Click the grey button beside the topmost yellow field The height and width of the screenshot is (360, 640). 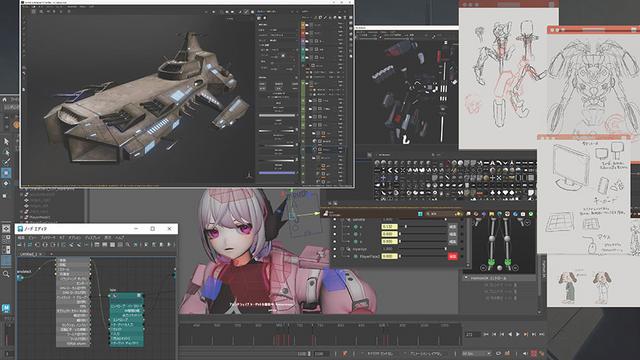[x=453, y=227]
